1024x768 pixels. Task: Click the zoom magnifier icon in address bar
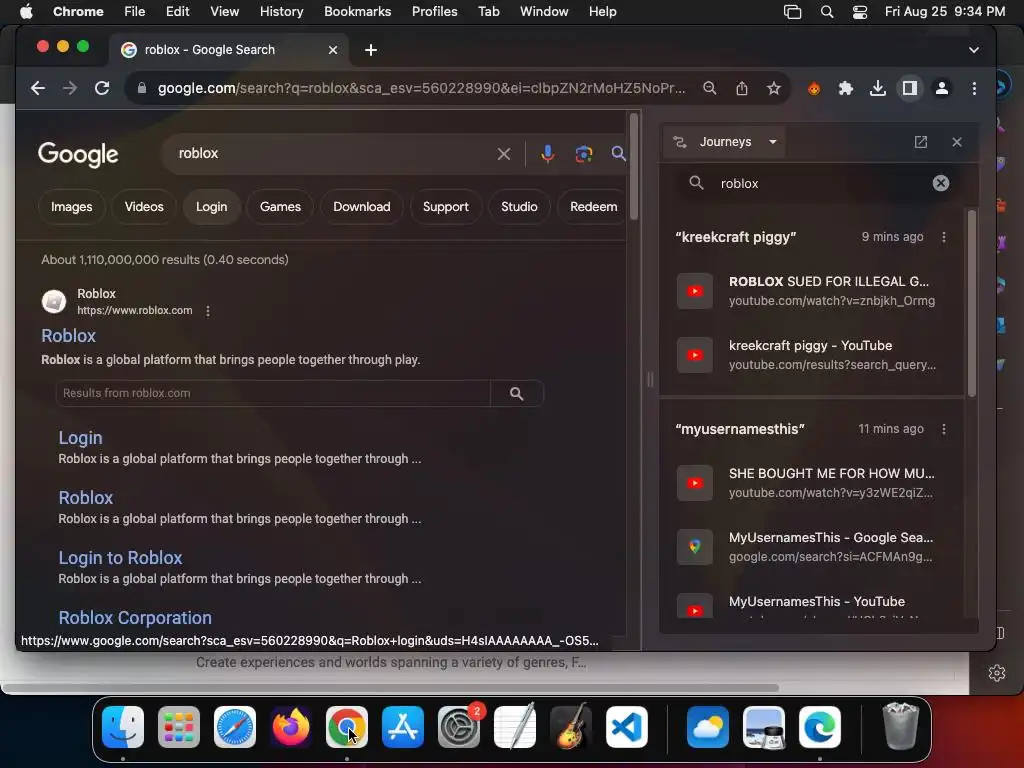click(x=710, y=88)
